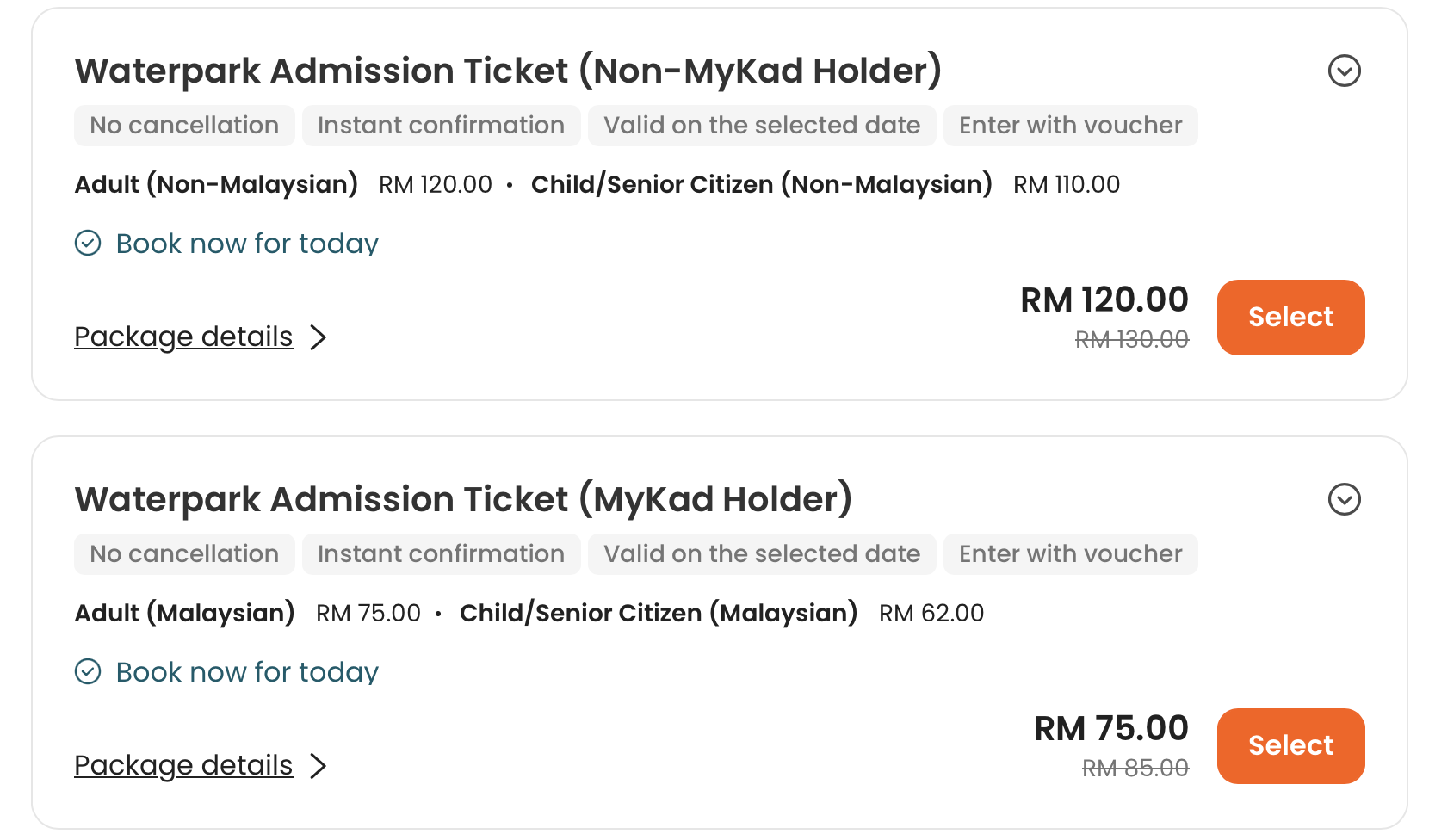Click Valid on the selected date tag, MyKad ticket
Screen dimensions: 1429x840
762,554
